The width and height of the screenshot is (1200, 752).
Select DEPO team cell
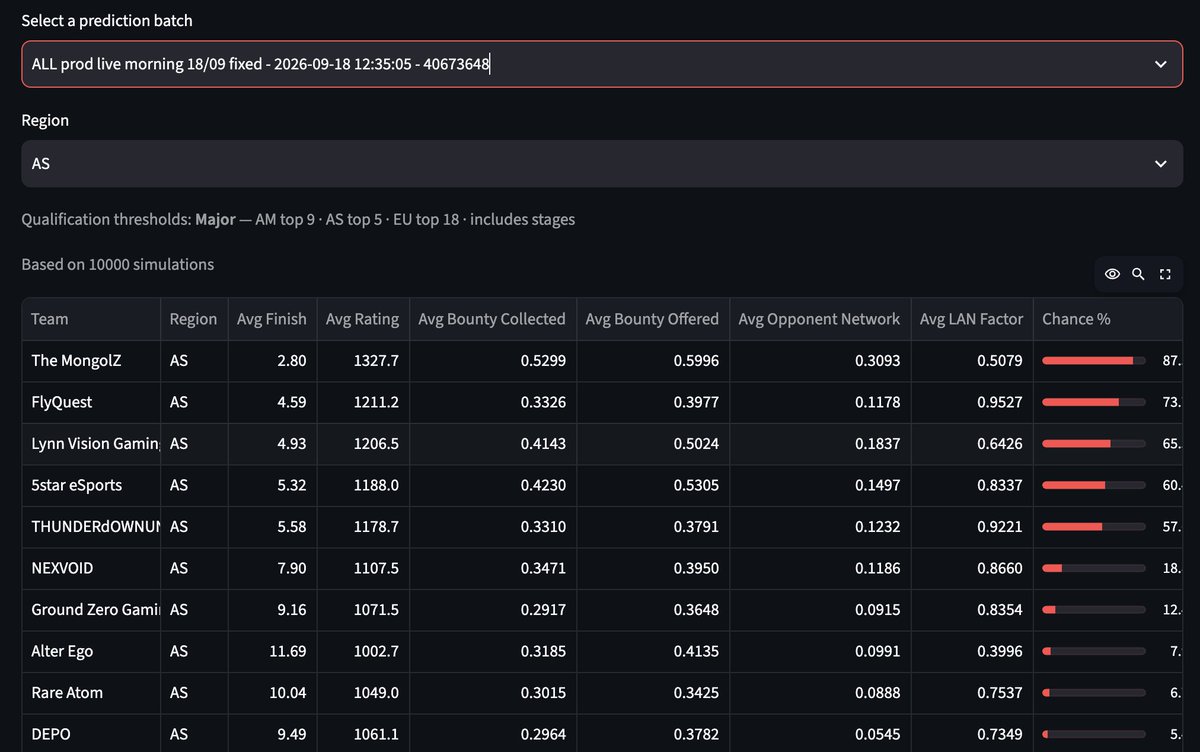pos(91,734)
